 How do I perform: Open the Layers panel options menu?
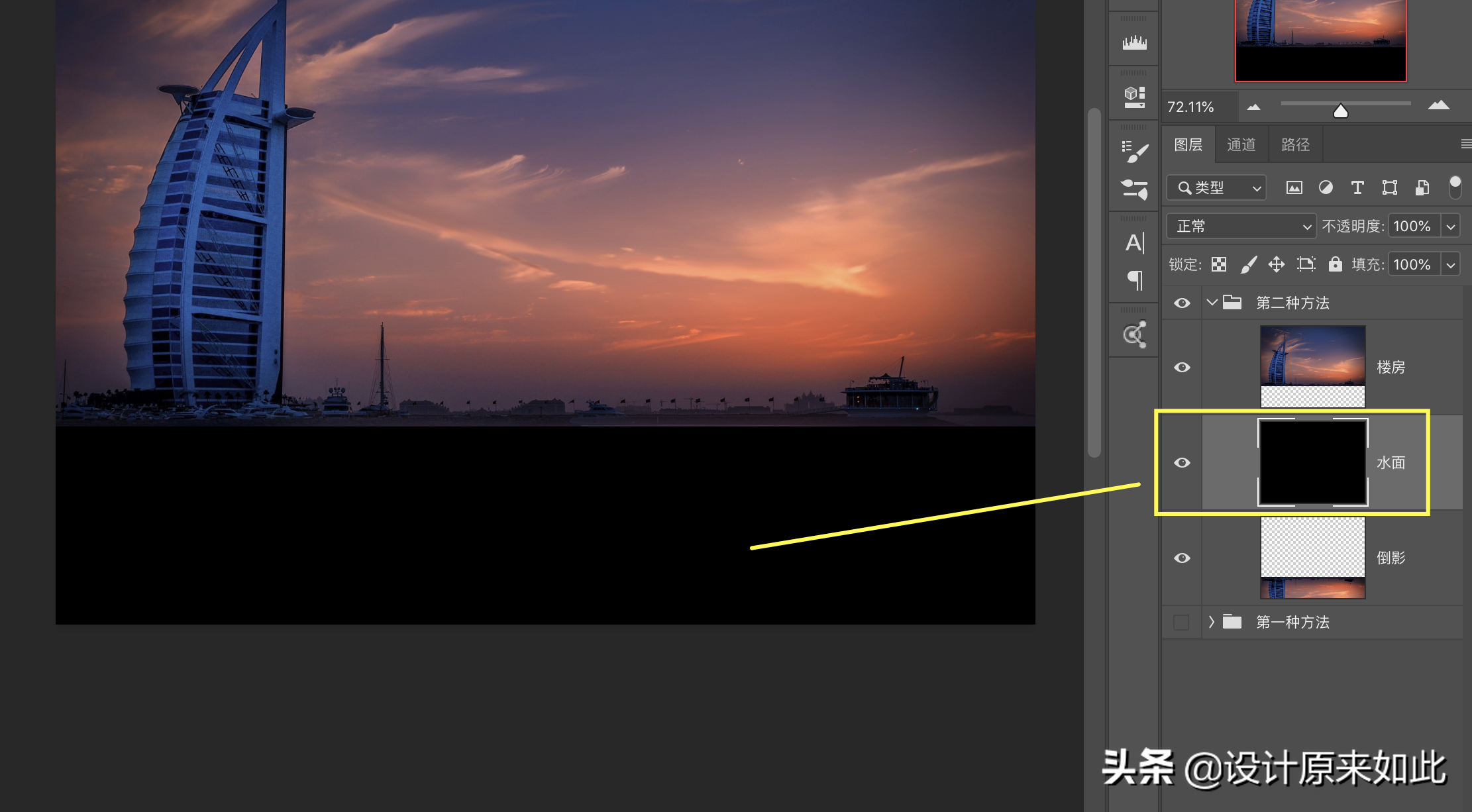click(x=1465, y=144)
